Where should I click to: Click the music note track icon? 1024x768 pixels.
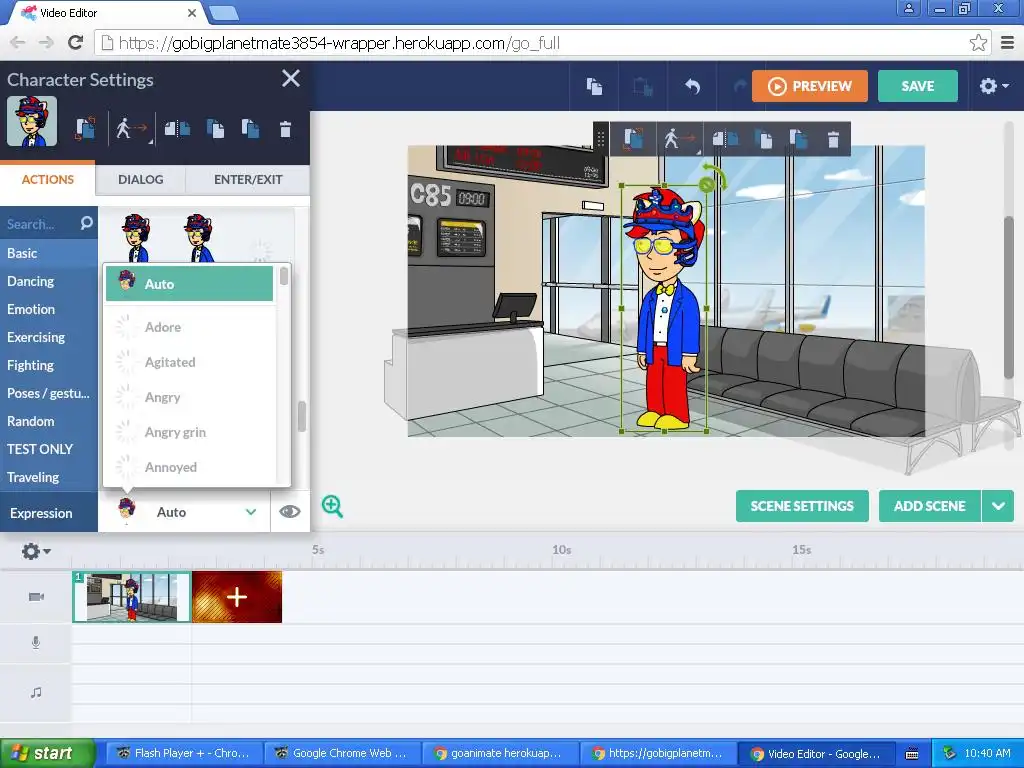pos(36,692)
